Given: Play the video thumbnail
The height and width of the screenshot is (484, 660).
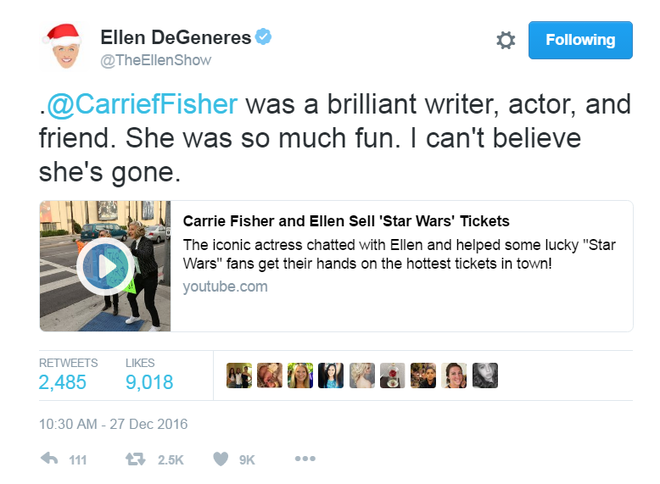Looking at the screenshot, I should [x=104, y=266].
